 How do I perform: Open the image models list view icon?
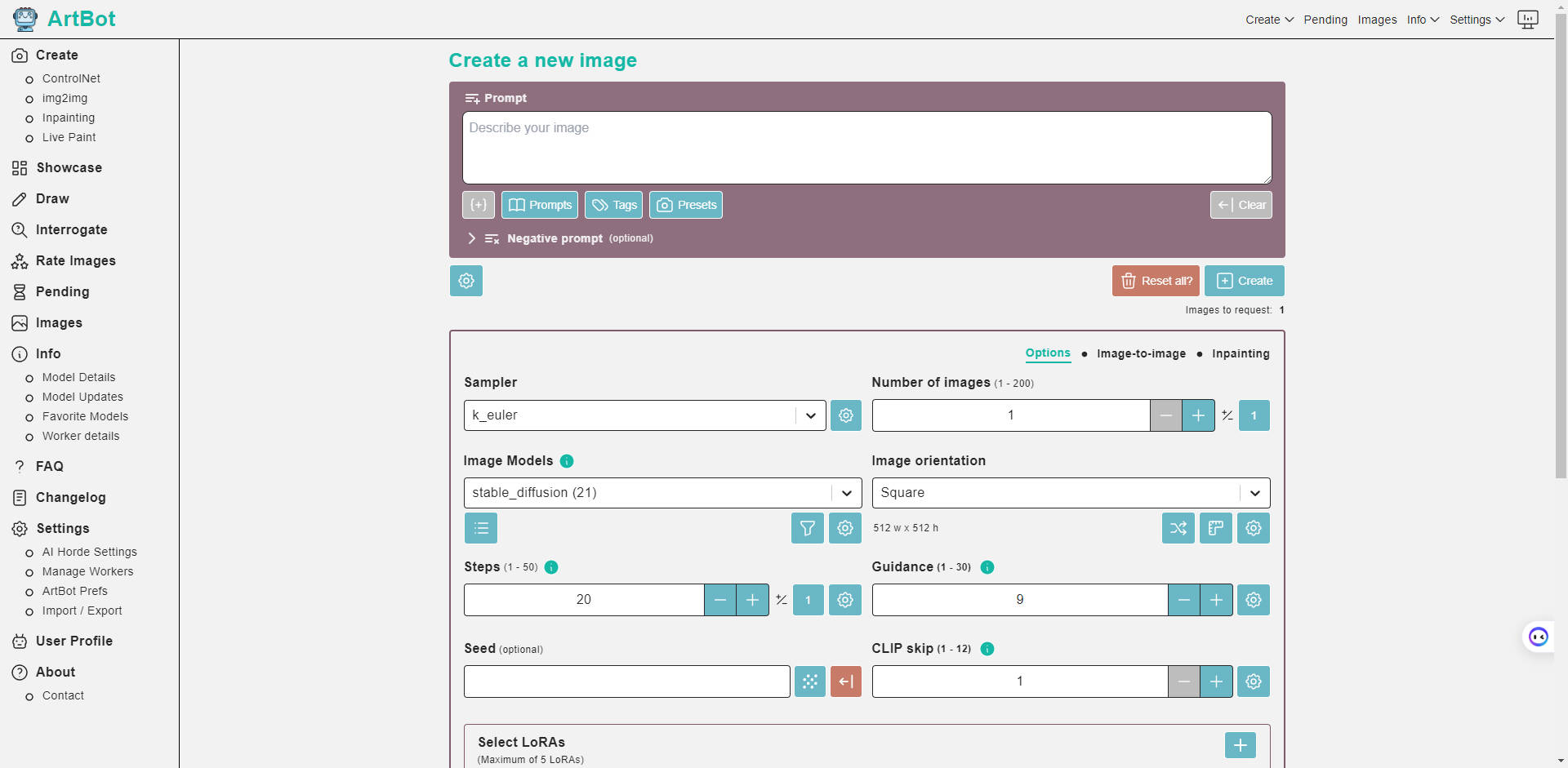click(x=481, y=528)
